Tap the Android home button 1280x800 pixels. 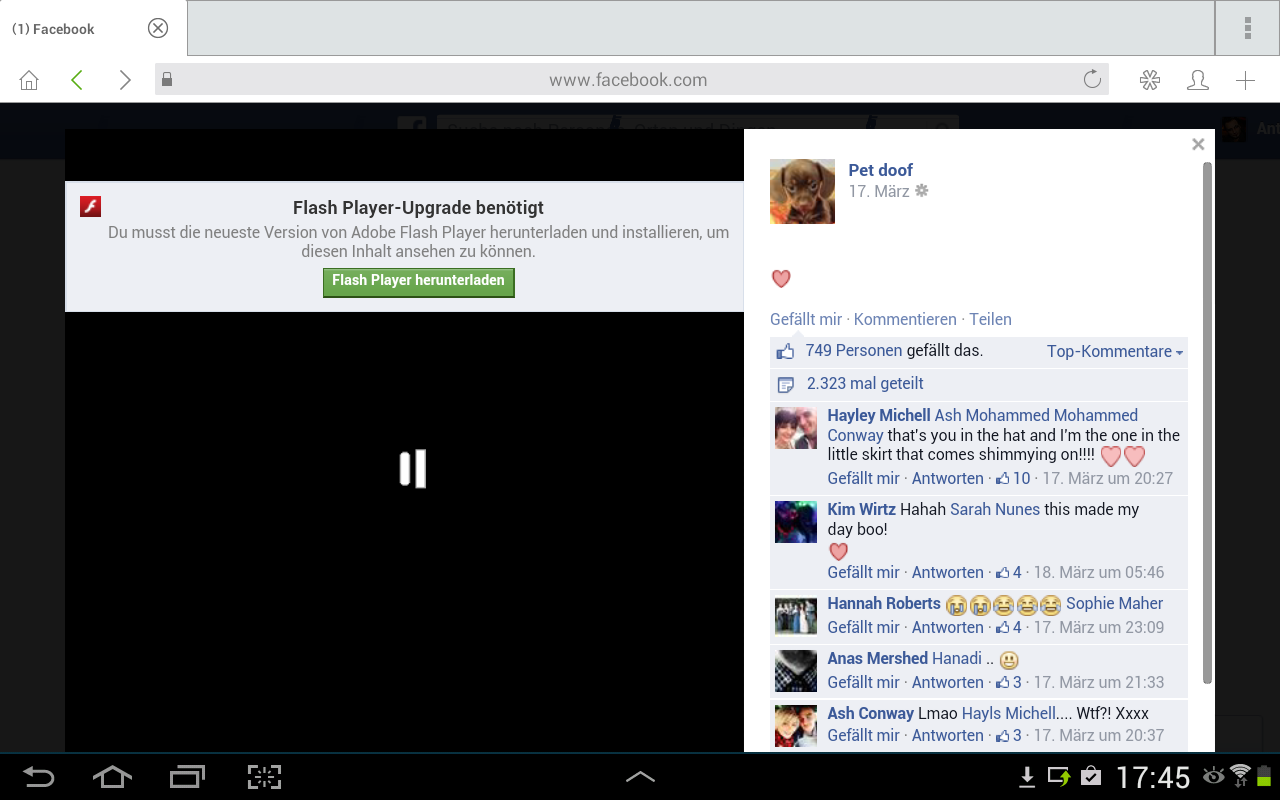(x=112, y=777)
